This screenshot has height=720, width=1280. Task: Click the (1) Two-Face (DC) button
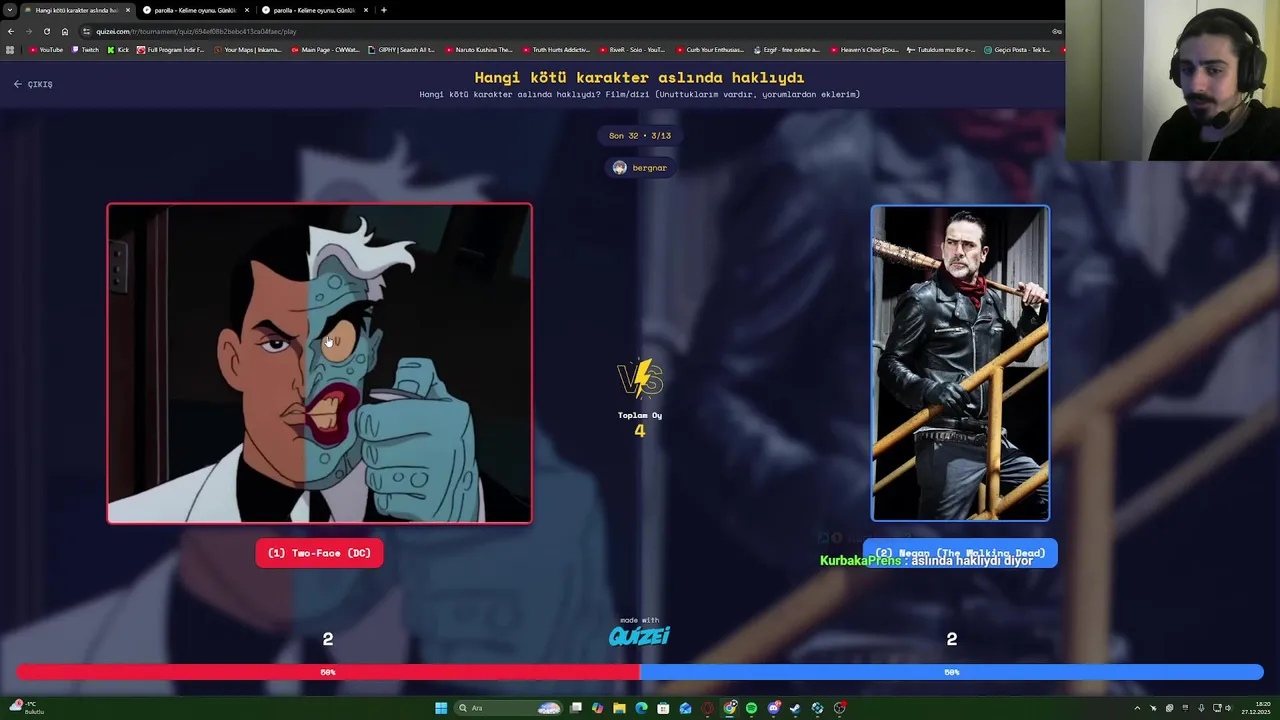319,553
